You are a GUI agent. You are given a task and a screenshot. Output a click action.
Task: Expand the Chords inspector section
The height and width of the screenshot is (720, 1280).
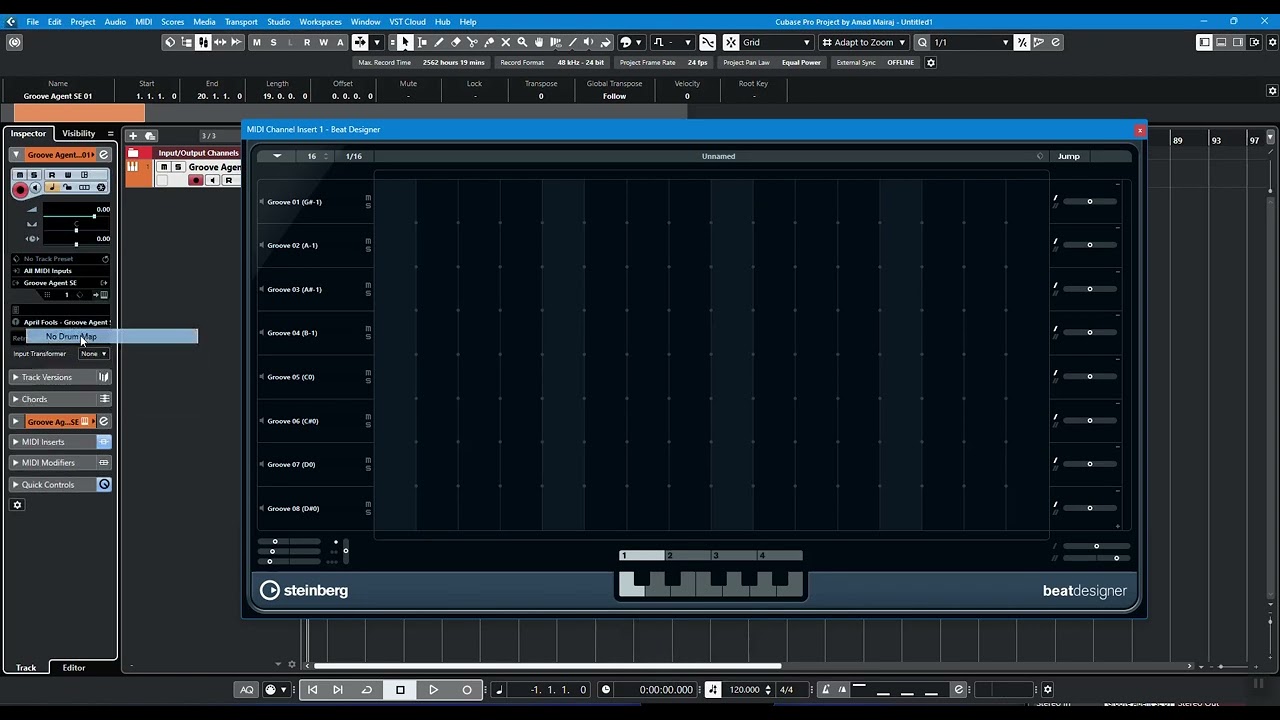click(15, 399)
